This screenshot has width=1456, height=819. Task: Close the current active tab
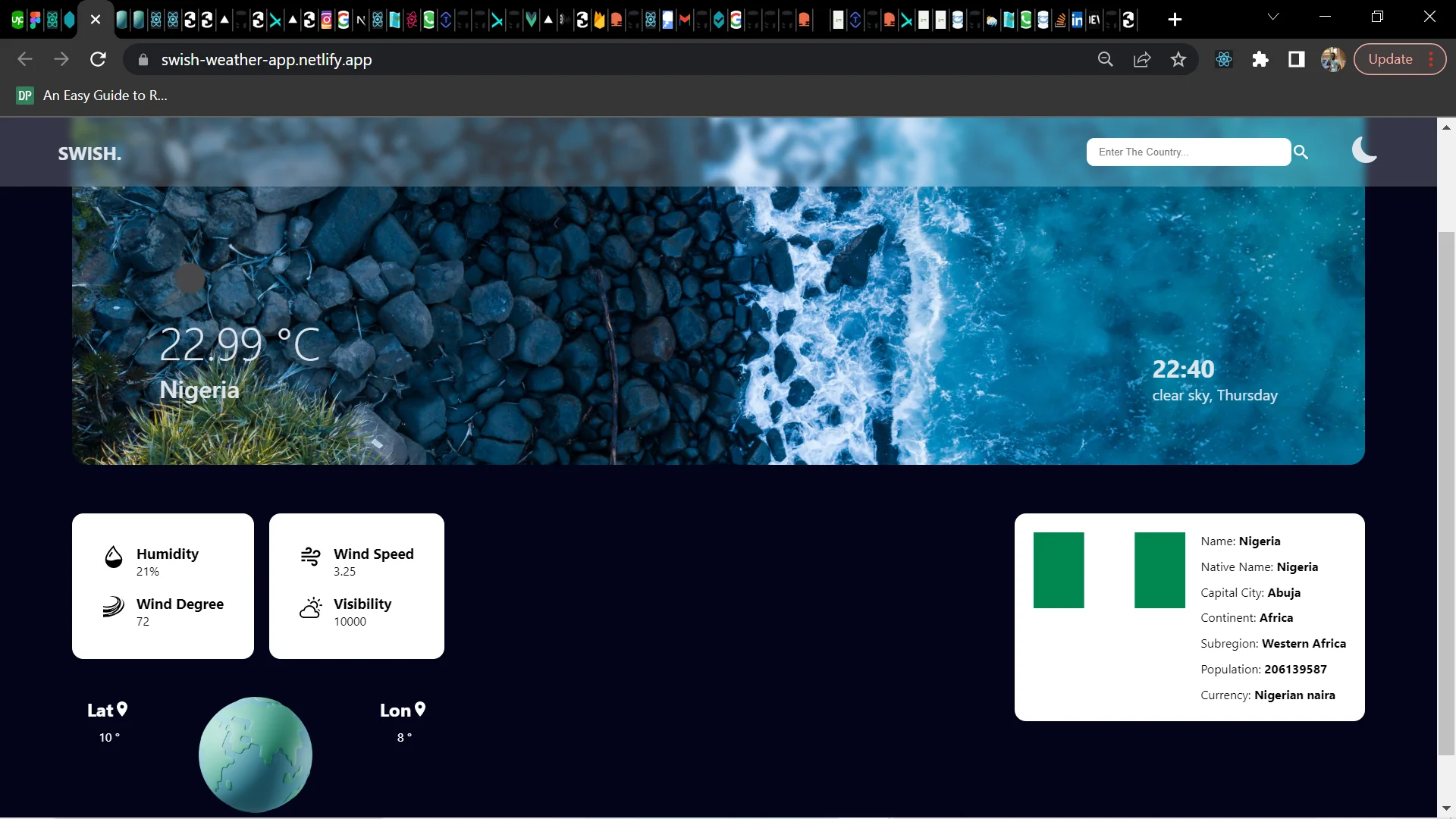96,20
